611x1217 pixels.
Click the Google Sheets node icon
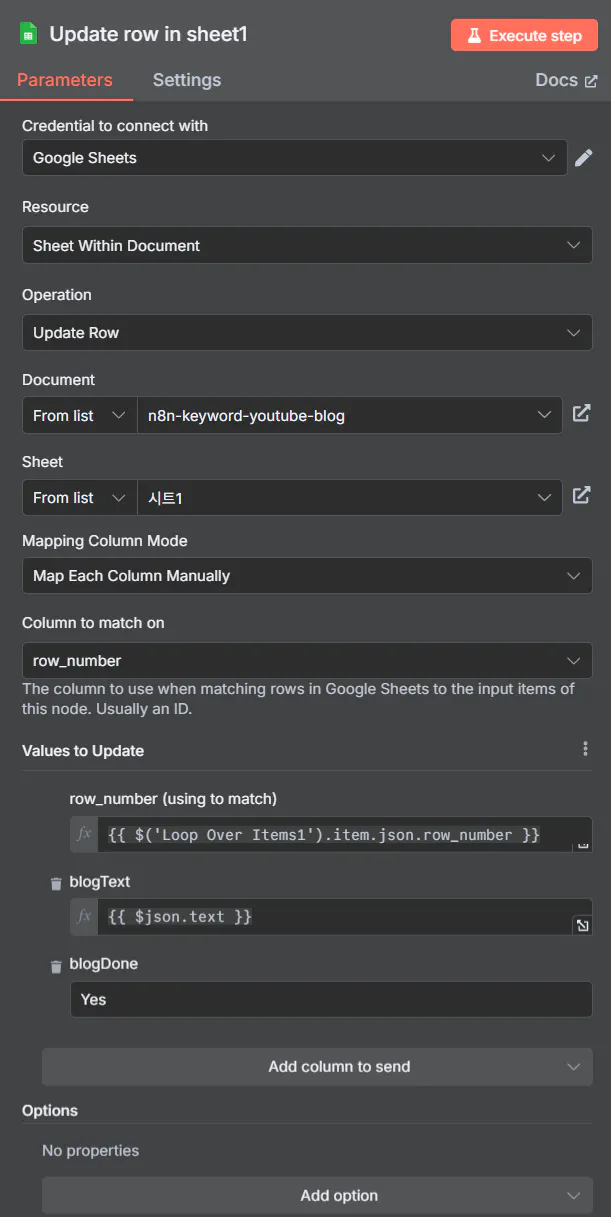click(x=29, y=34)
